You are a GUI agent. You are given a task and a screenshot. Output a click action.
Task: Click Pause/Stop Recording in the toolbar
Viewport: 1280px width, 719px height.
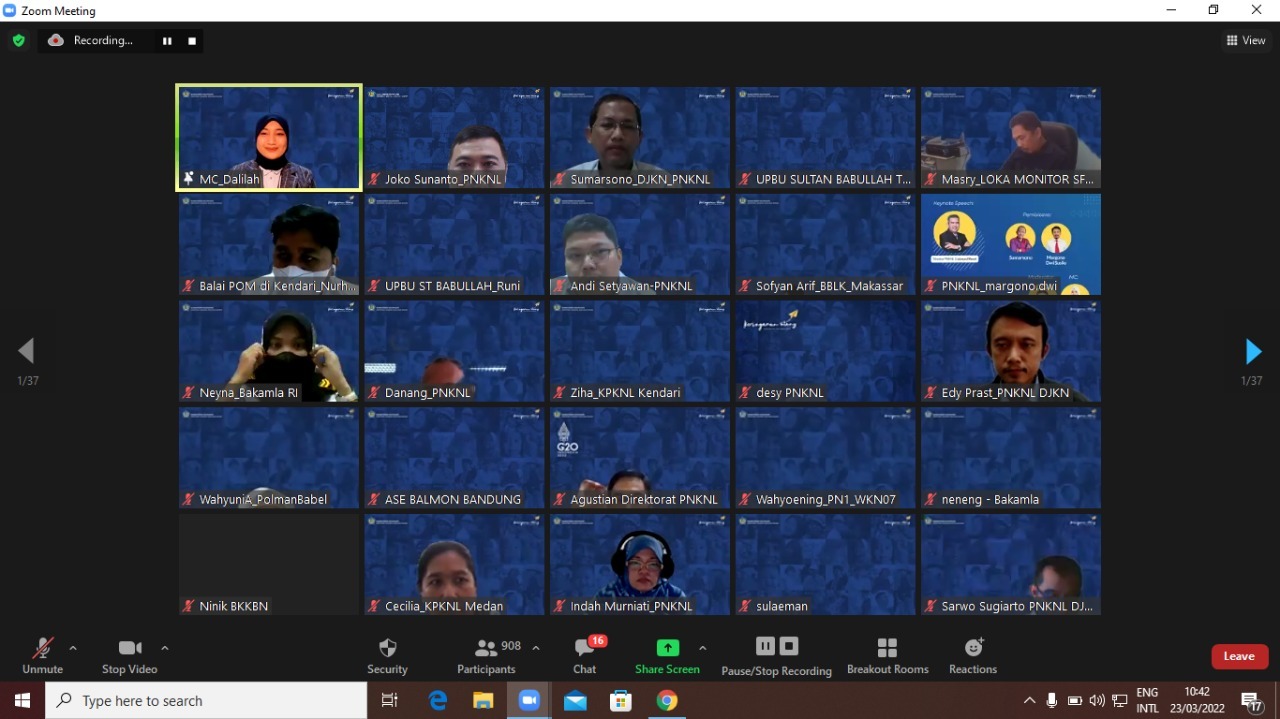point(776,656)
